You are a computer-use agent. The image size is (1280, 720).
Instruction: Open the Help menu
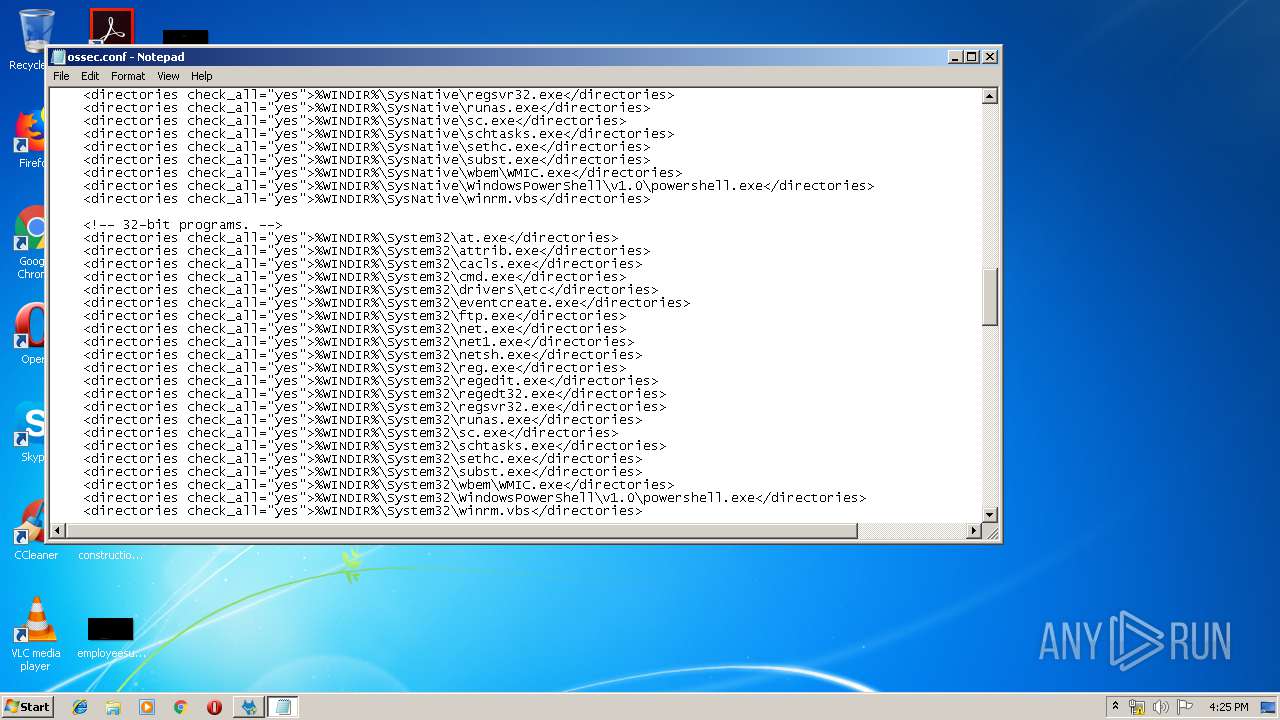coord(202,76)
